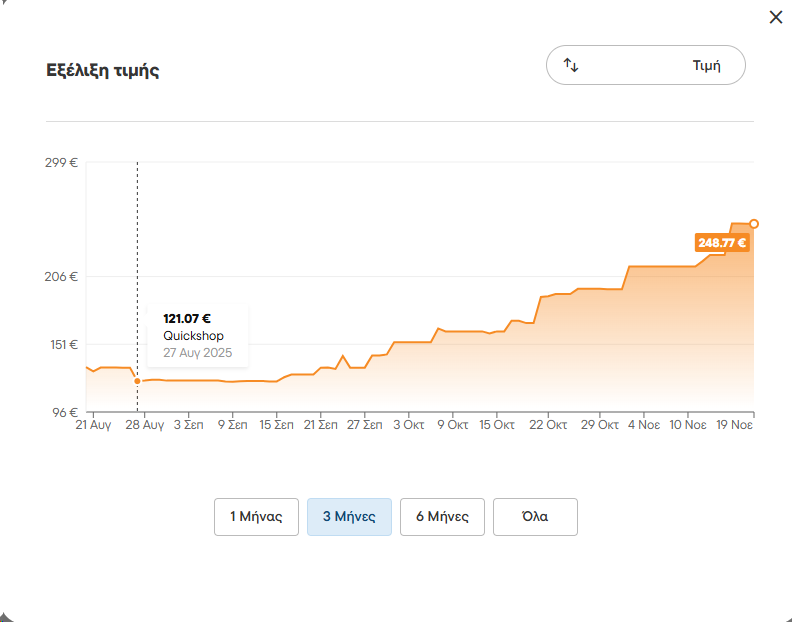The height and width of the screenshot is (622, 792).
Task: Click the 9 Σεπ date label
Action: (232, 425)
